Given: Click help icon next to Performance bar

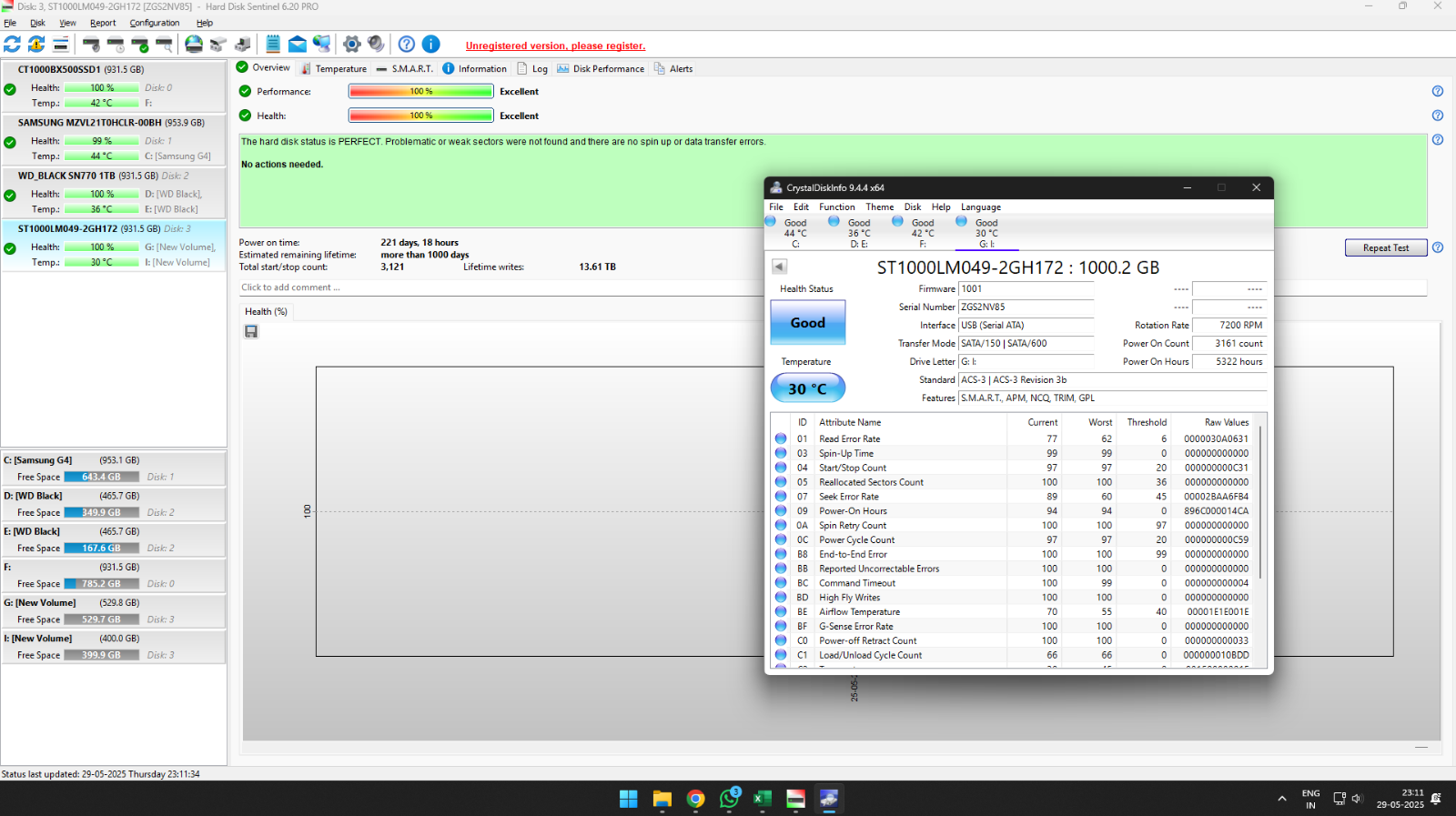Looking at the screenshot, I should 1438,91.
